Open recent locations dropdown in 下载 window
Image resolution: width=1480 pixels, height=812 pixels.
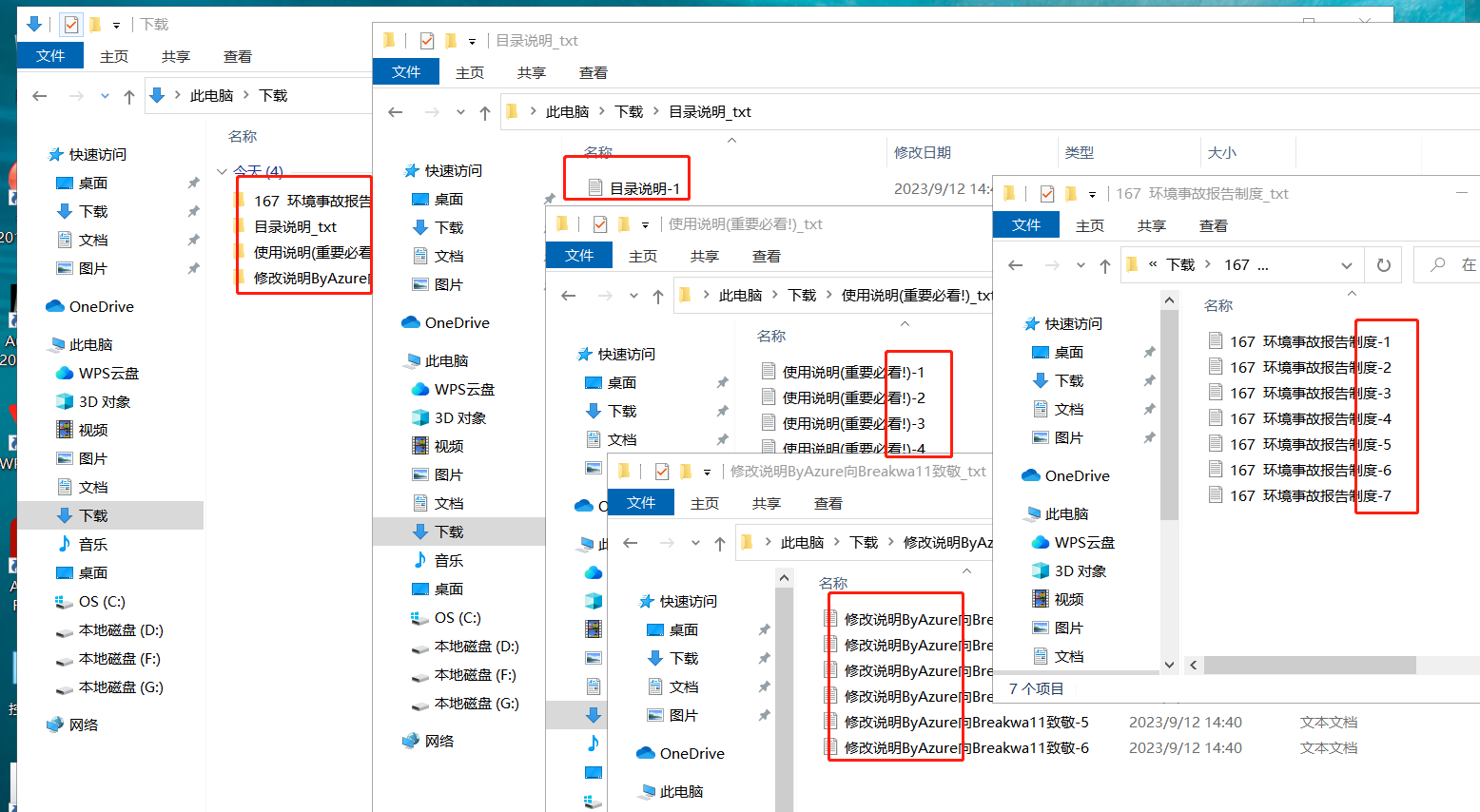pos(105,96)
